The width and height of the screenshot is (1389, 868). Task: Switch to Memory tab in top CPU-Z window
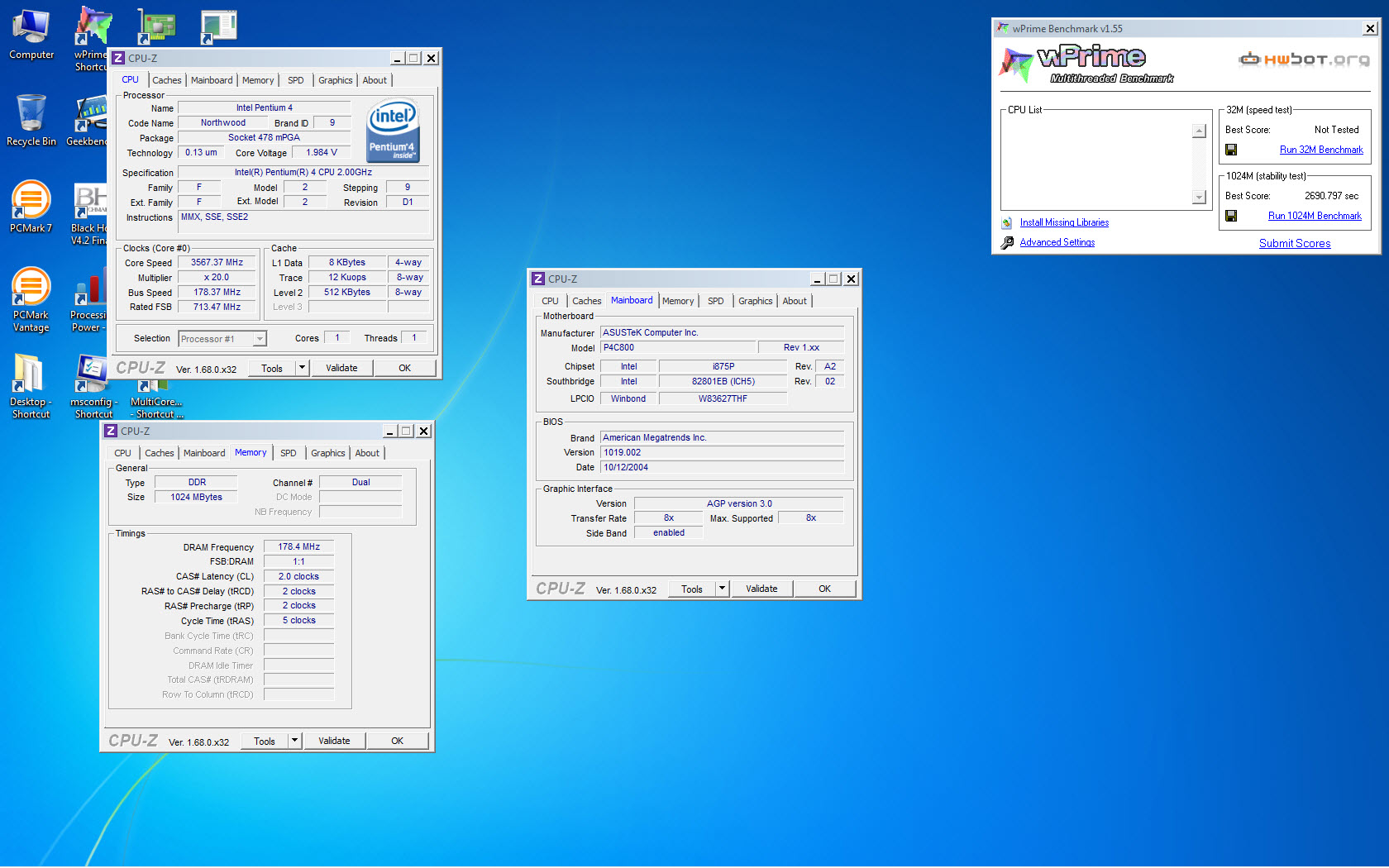click(x=258, y=80)
